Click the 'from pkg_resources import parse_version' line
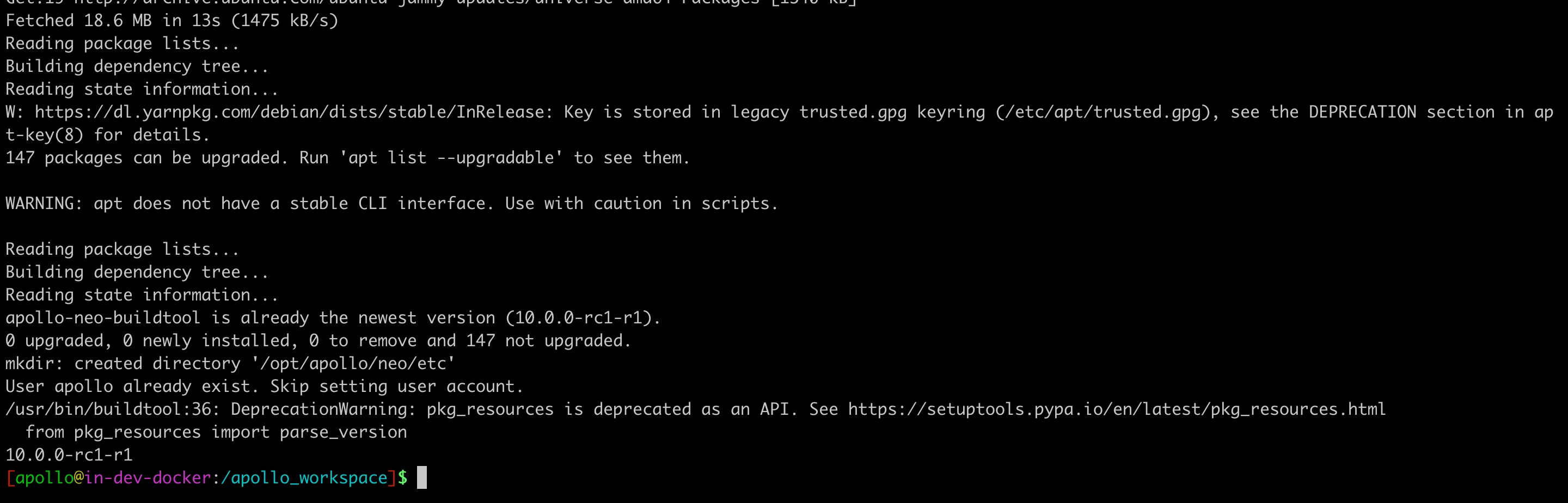 (216, 432)
